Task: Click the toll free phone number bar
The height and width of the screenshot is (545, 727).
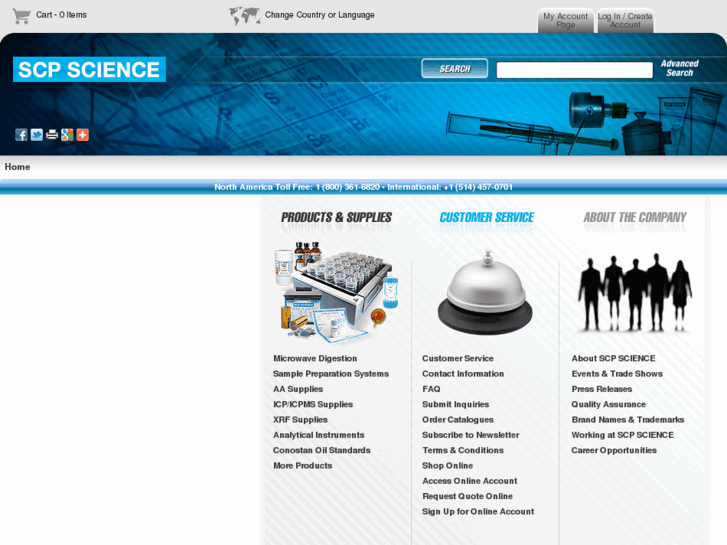Action: tap(364, 187)
